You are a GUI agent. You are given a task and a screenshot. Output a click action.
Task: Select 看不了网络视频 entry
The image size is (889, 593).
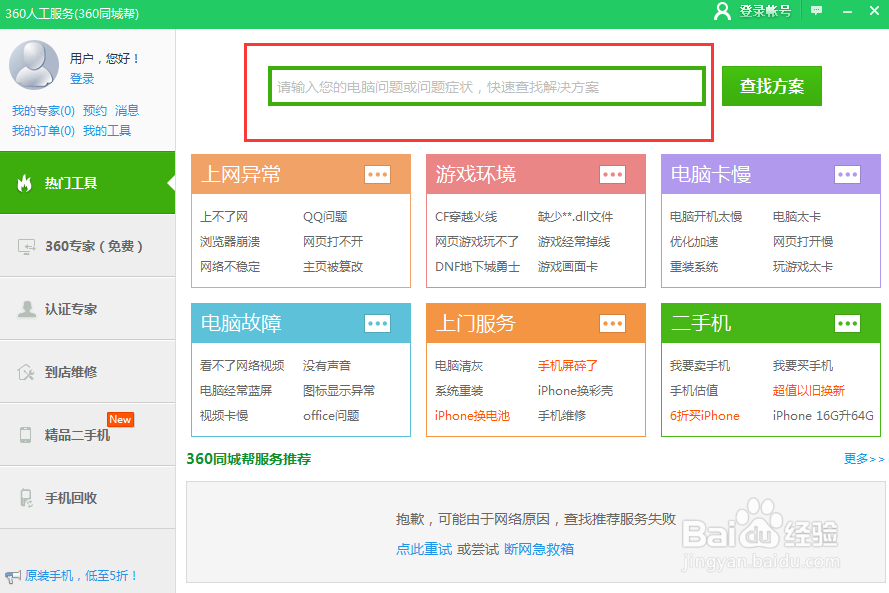242,366
